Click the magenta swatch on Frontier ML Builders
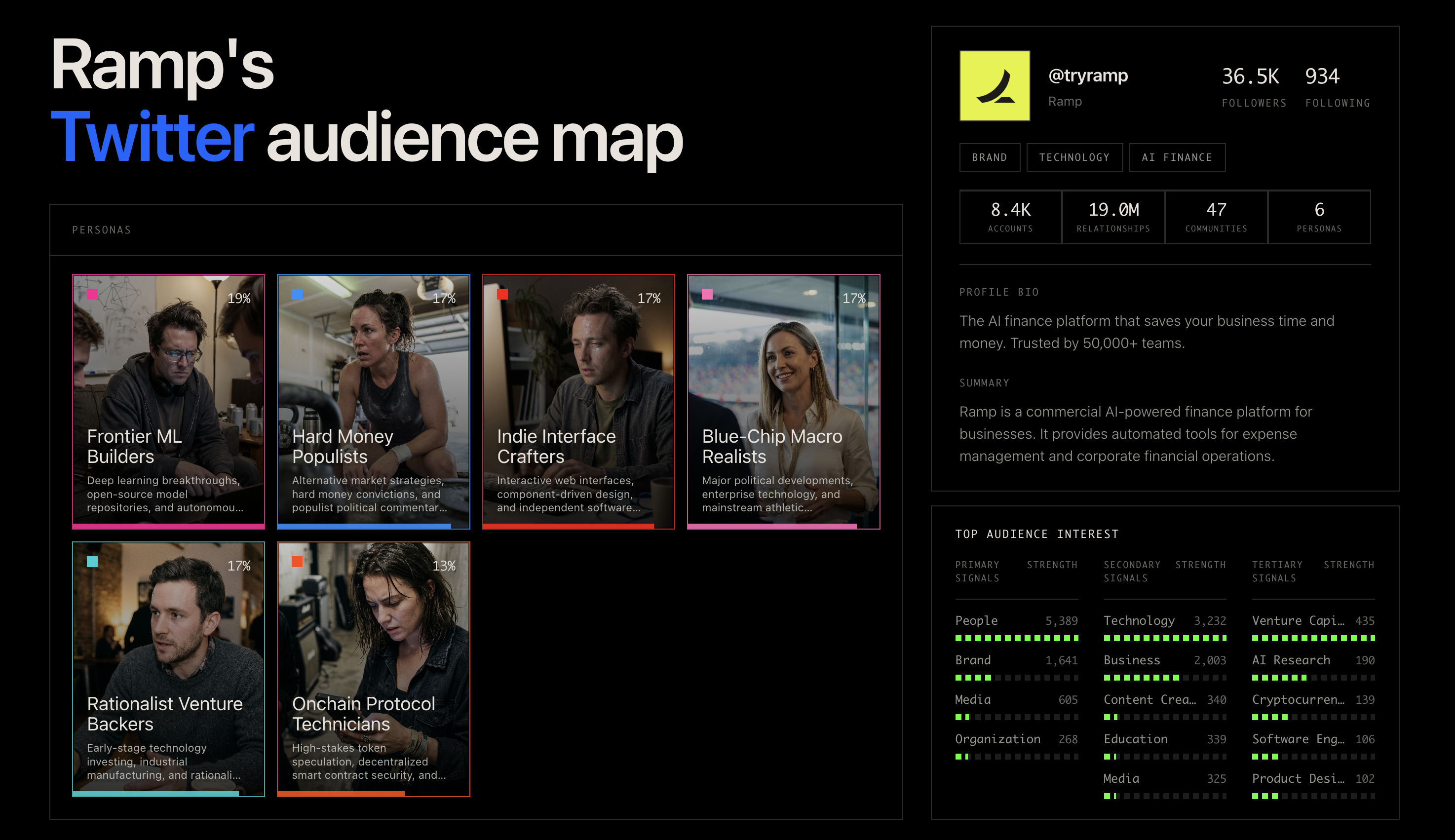This screenshot has height=840, width=1455. 92,294
